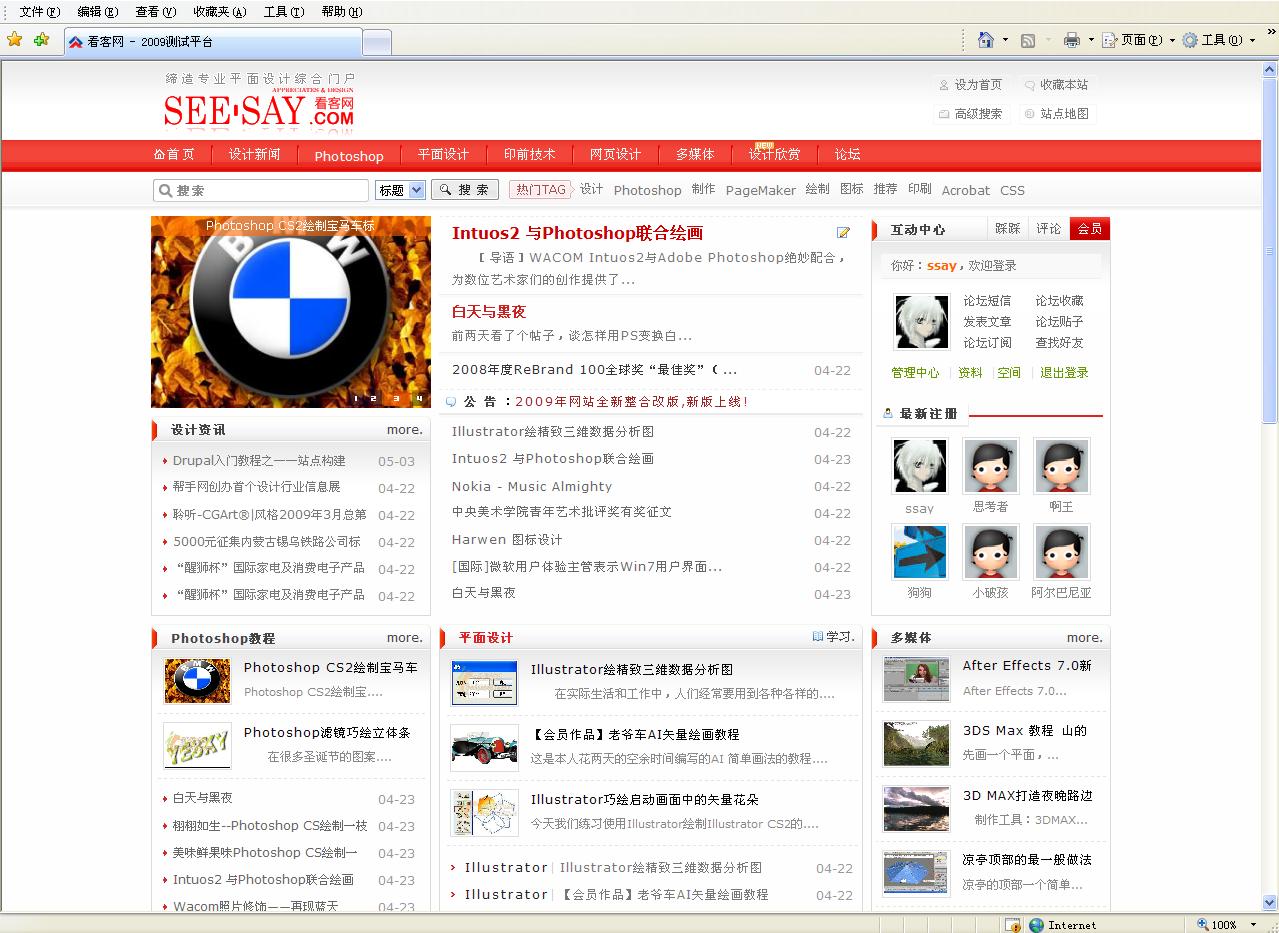1279x933 pixels.
Task: Open the ssay user avatar in 互动中心
Action: tap(921, 321)
